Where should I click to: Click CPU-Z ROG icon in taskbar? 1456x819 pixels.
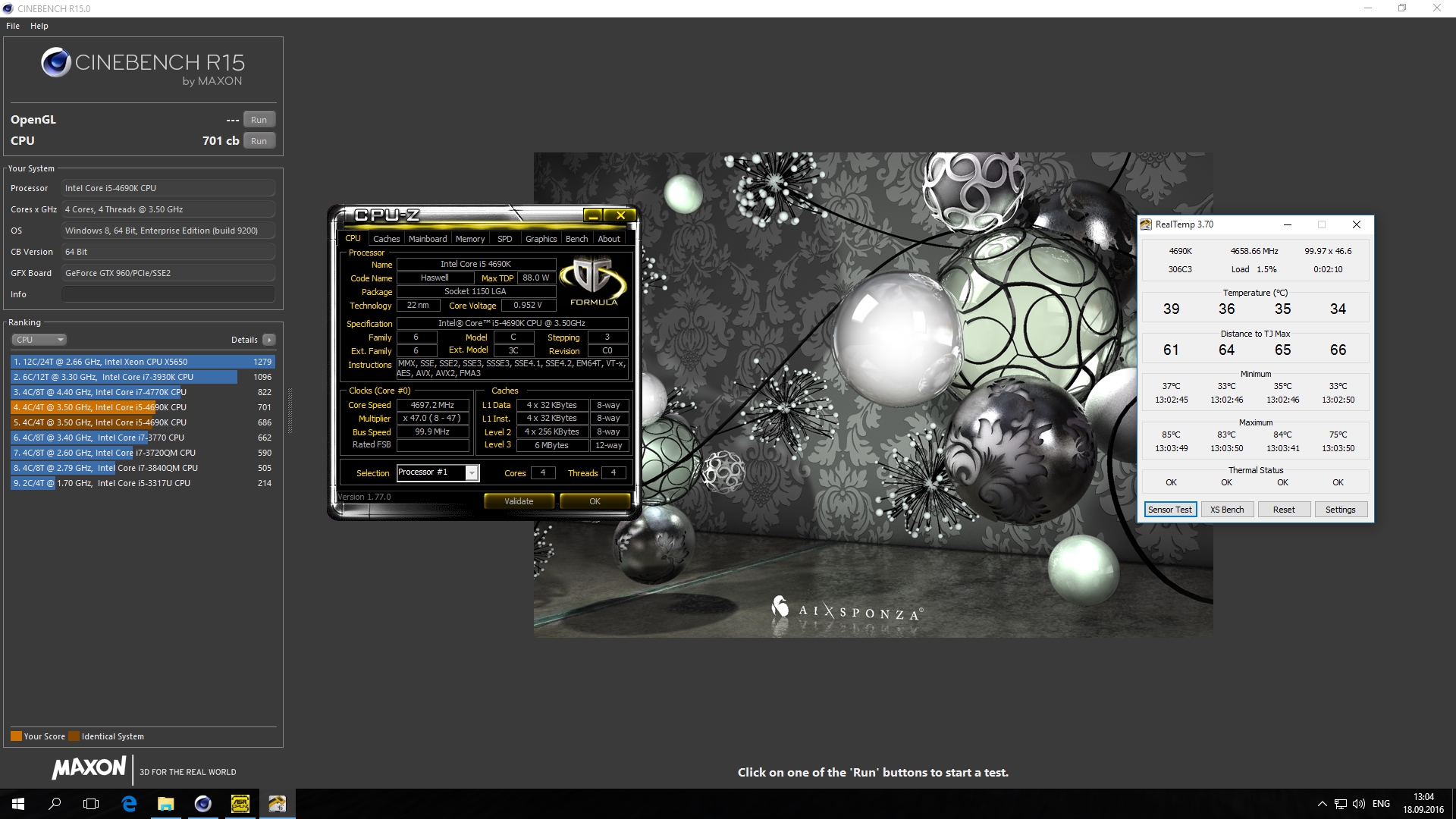(240, 804)
